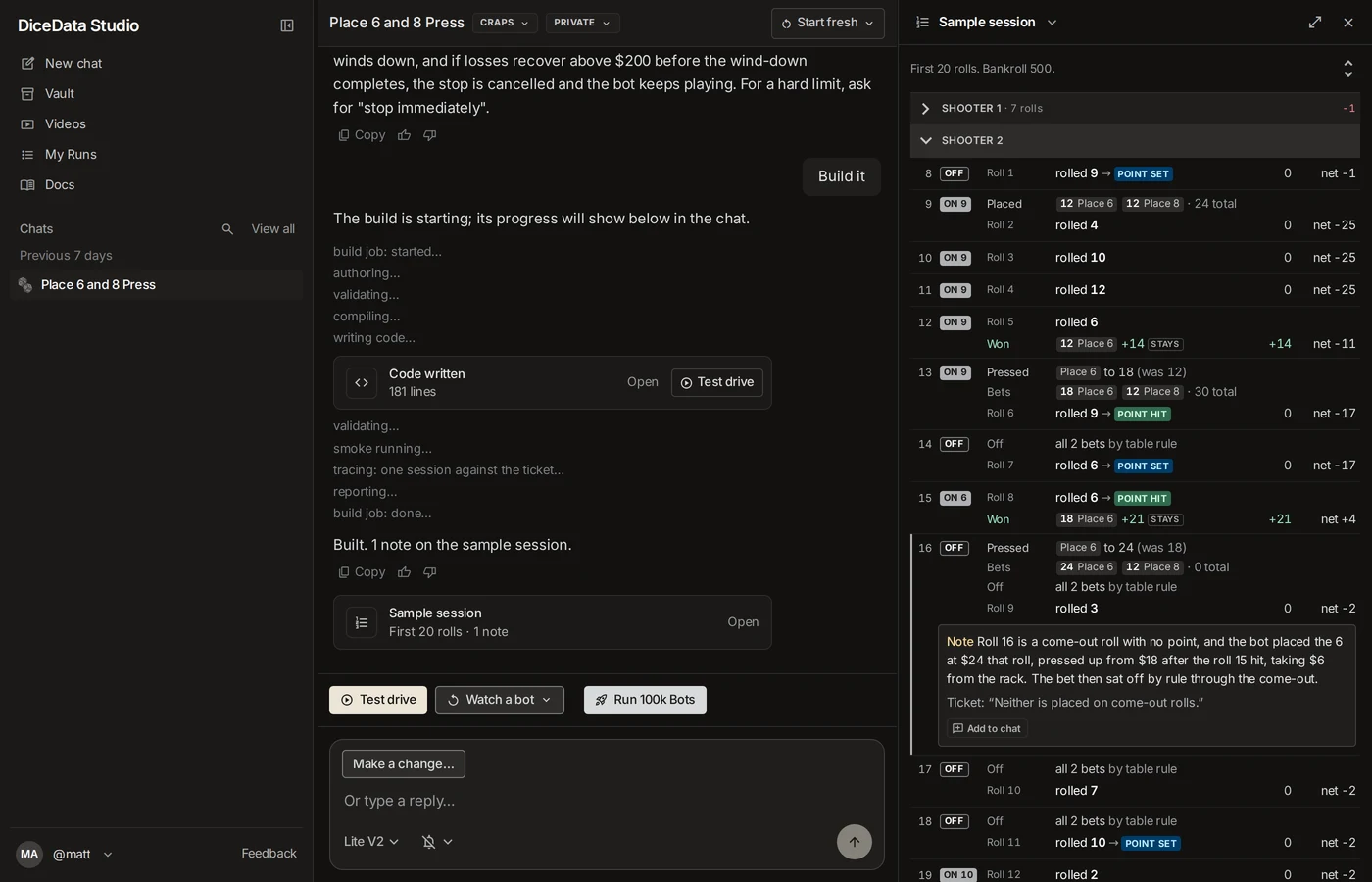Click the Test drive button above the reply box
The image size is (1372, 882).
tap(378, 700)
